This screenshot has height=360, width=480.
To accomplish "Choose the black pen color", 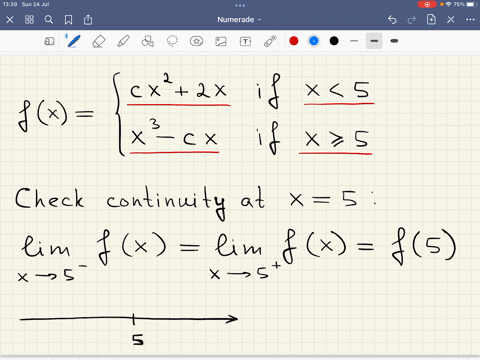I will tap(334, 41).
